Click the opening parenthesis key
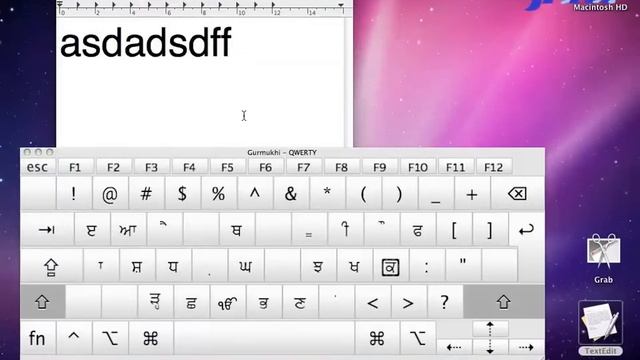Viewport: 640px width, 360px height. 363,194
